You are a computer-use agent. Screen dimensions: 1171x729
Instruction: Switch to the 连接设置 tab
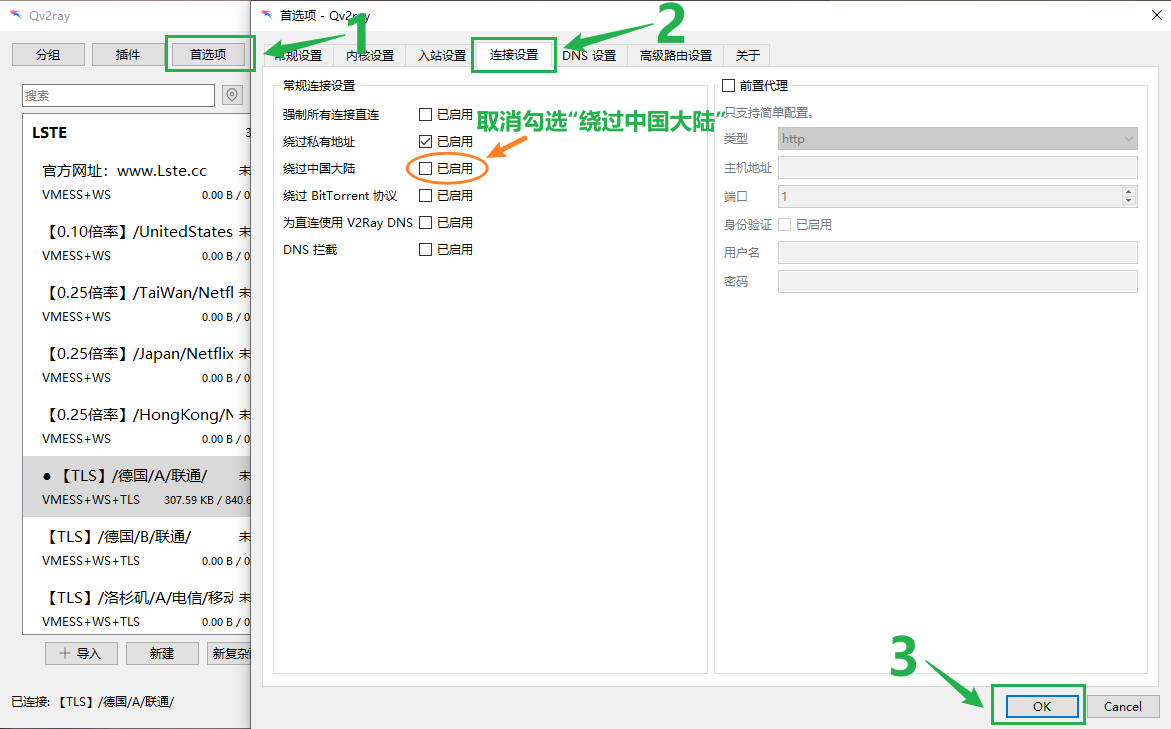(513, 55)
